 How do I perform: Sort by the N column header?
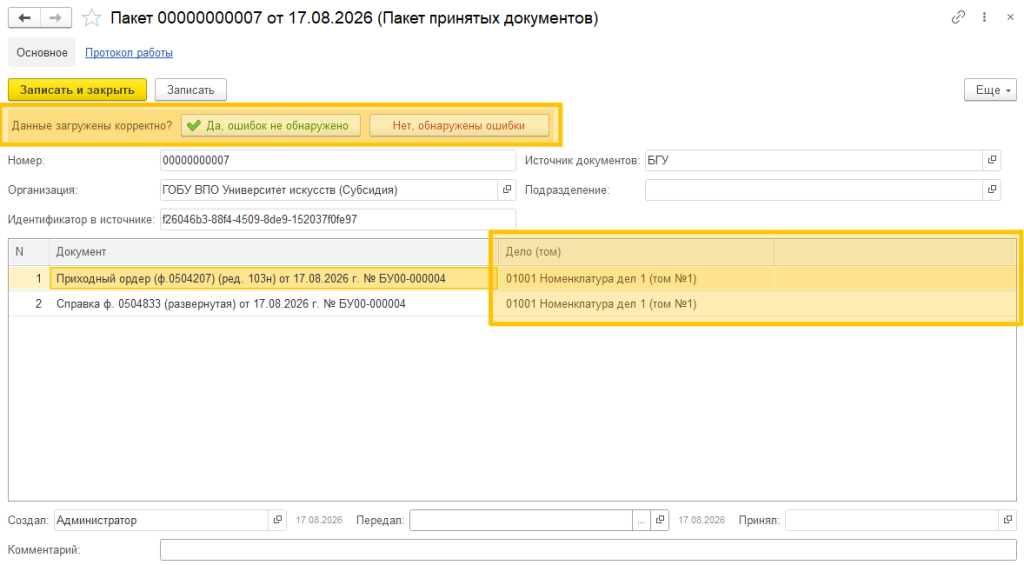[x=29, y=251]
